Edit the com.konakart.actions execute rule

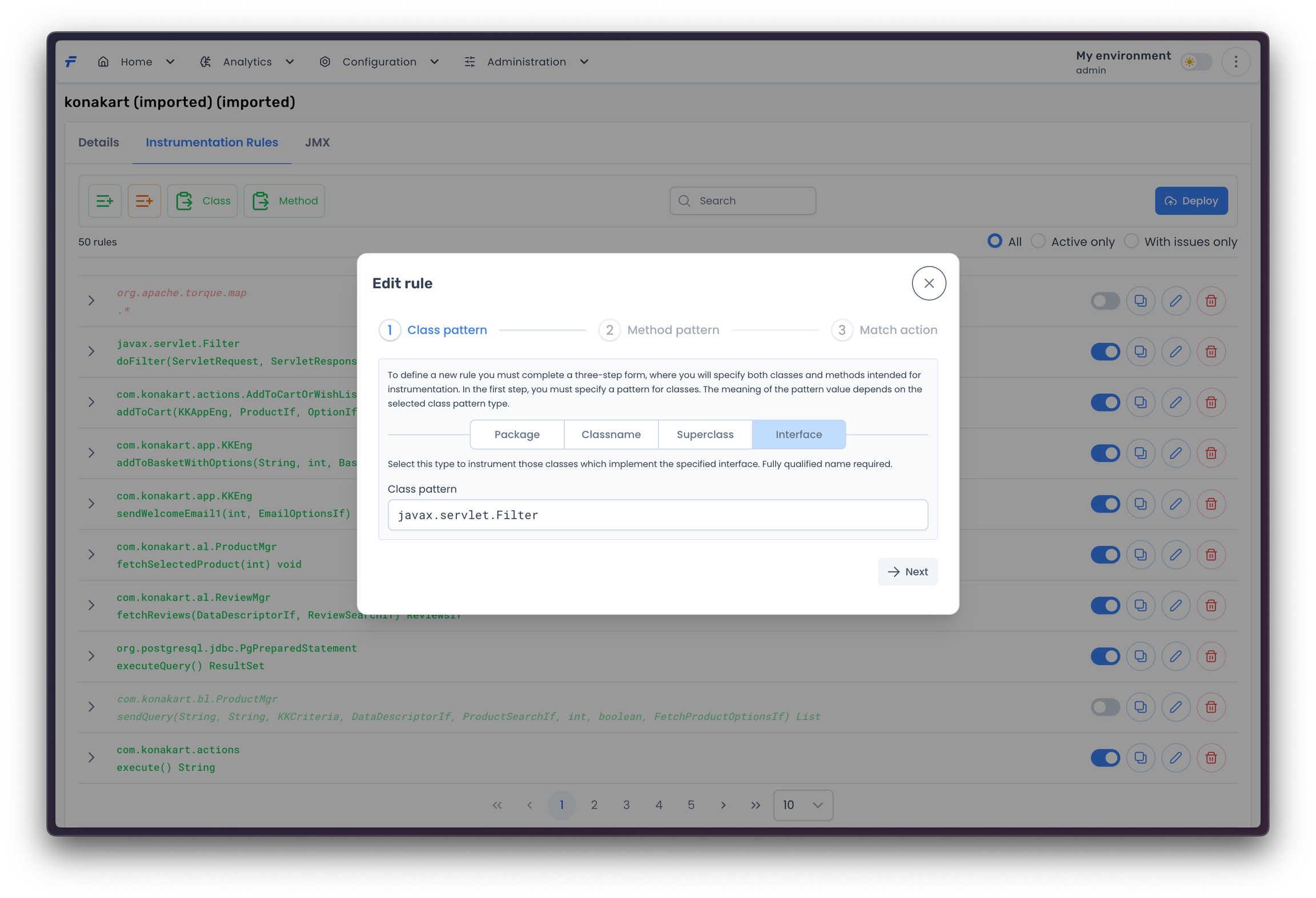[1175, 758]
